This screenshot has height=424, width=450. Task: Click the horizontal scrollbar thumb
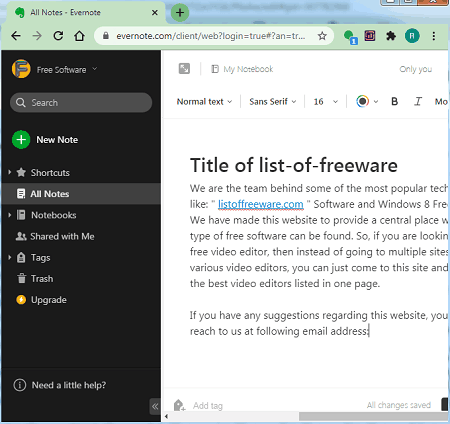[373, 416]
